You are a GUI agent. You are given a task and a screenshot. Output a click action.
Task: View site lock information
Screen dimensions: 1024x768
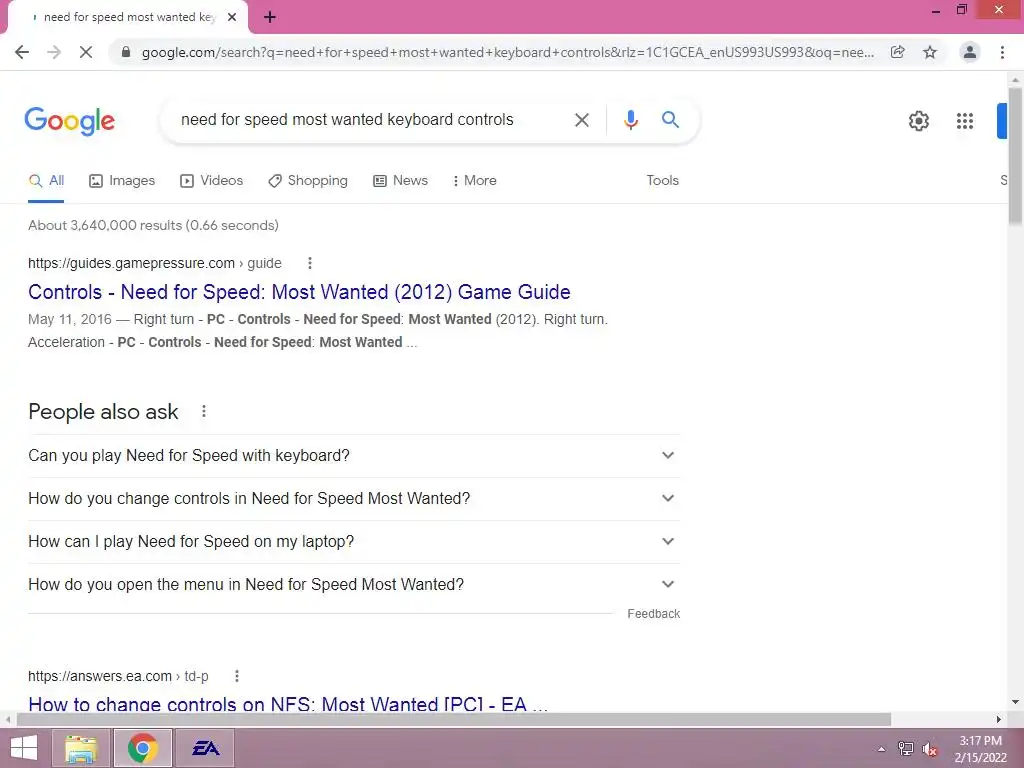(126, 52)
